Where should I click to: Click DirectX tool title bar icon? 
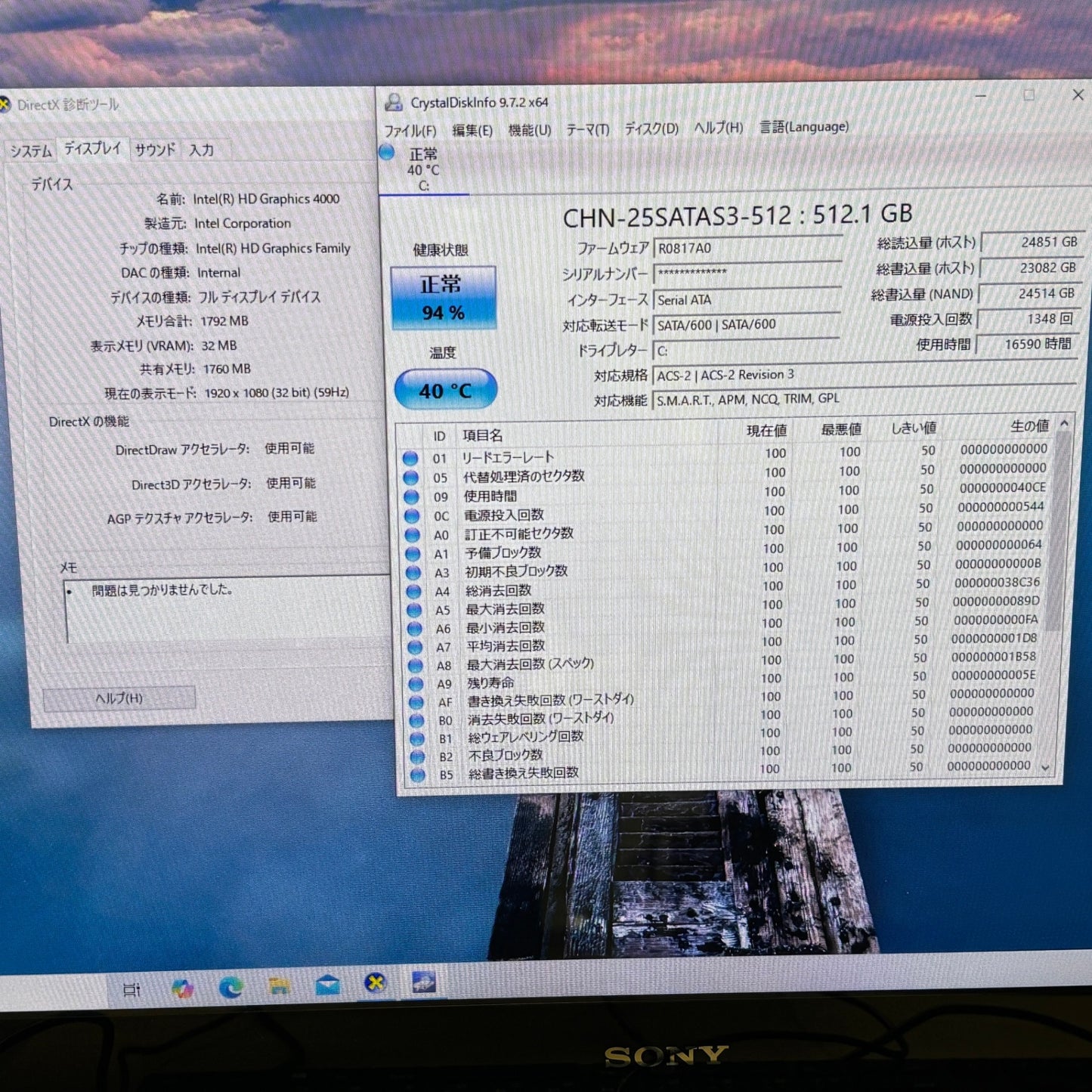(x=4, y=104)
